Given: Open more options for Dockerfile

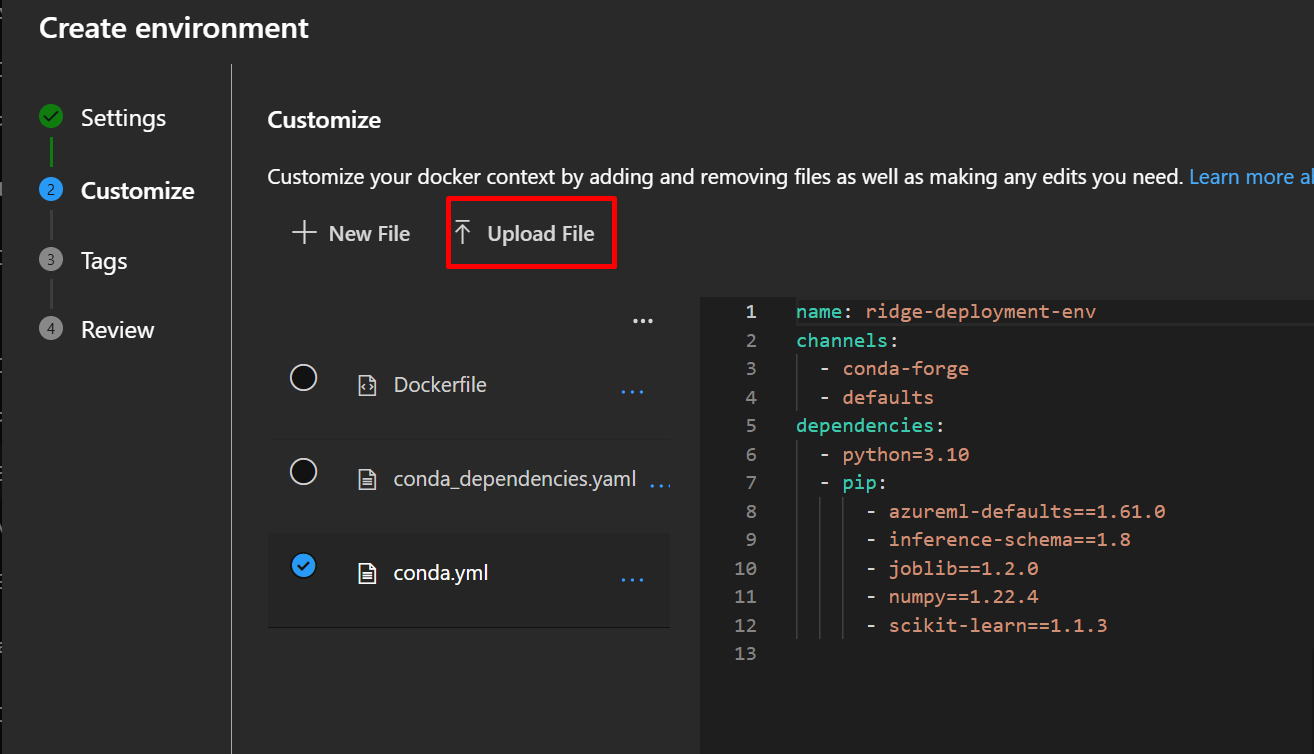Looking at the screenshot, I should [x=632, y=391].
